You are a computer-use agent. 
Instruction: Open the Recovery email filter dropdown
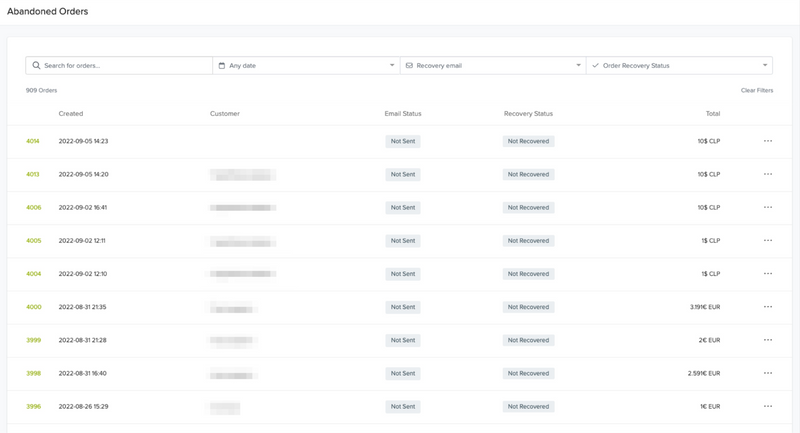click(x=492, y=65)
